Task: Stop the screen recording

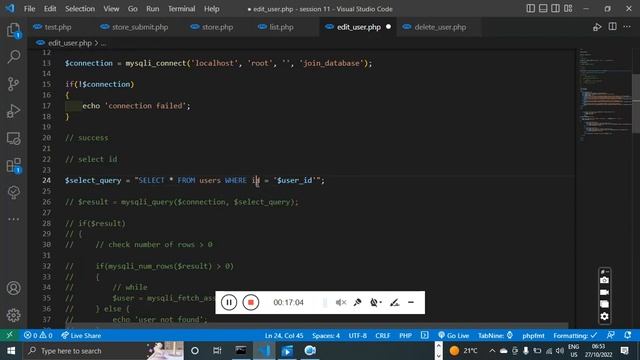Action: (251, 302)
